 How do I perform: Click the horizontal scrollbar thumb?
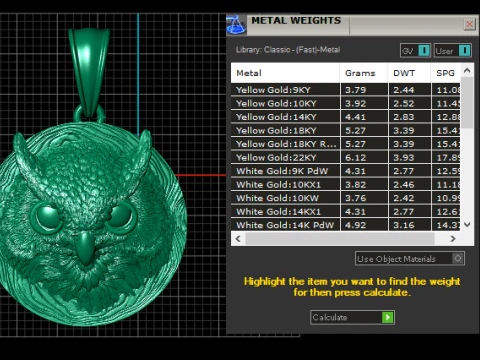click(x=340, y=239)
